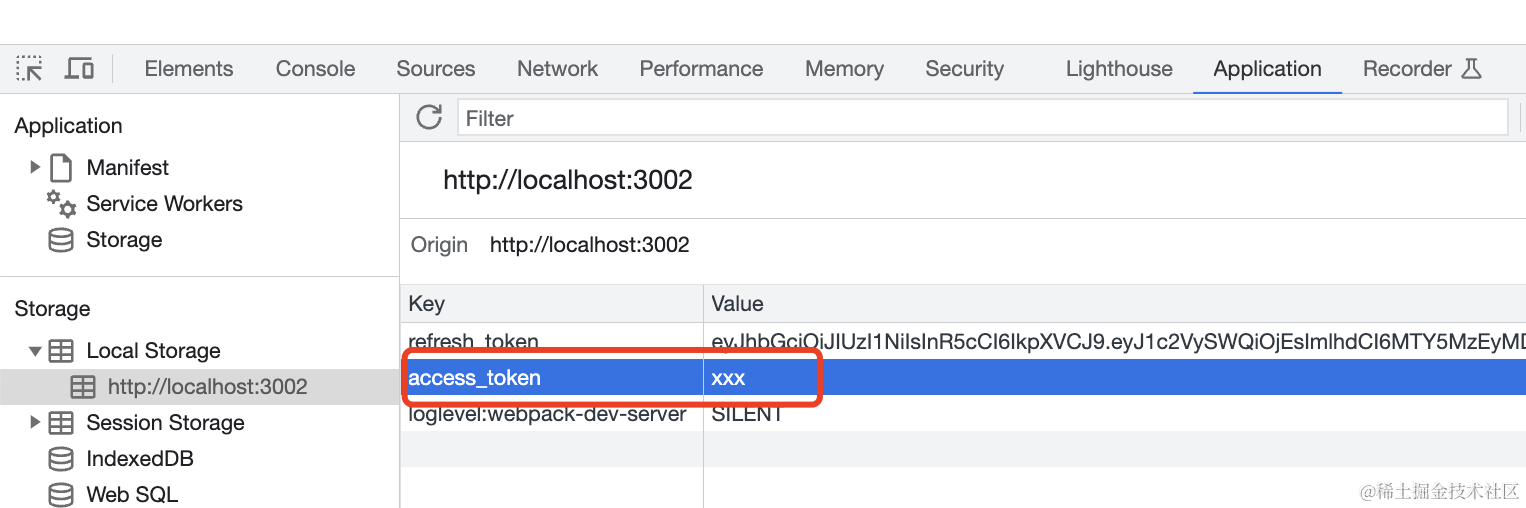Click the Filter input field
This screenshot has height=508, width=1526.
tap(980, 118)
